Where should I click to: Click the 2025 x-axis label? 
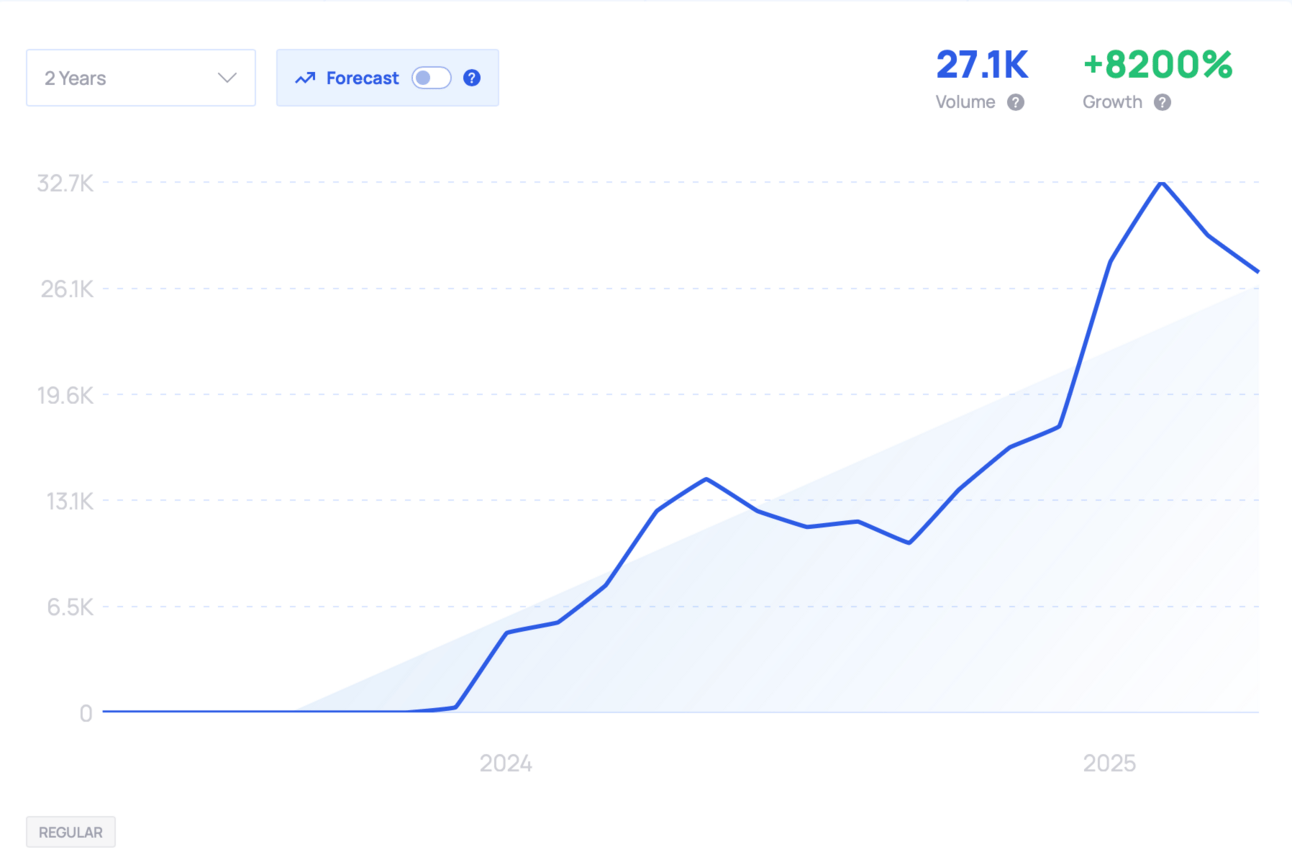pos(1109,764)
